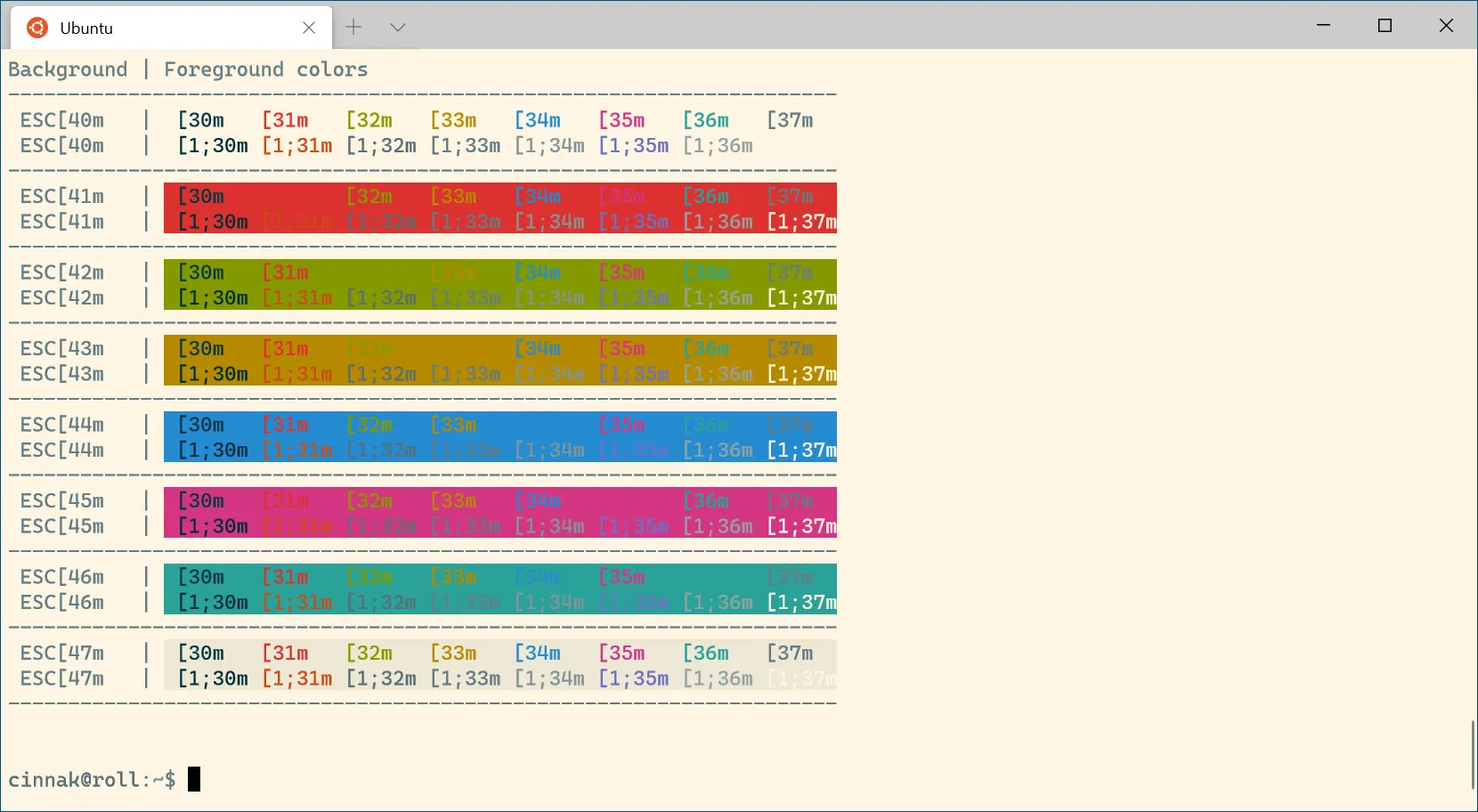Click the red [31m text on black row
The width and height of the screenshot is (1478, 812).
(285, 120)
